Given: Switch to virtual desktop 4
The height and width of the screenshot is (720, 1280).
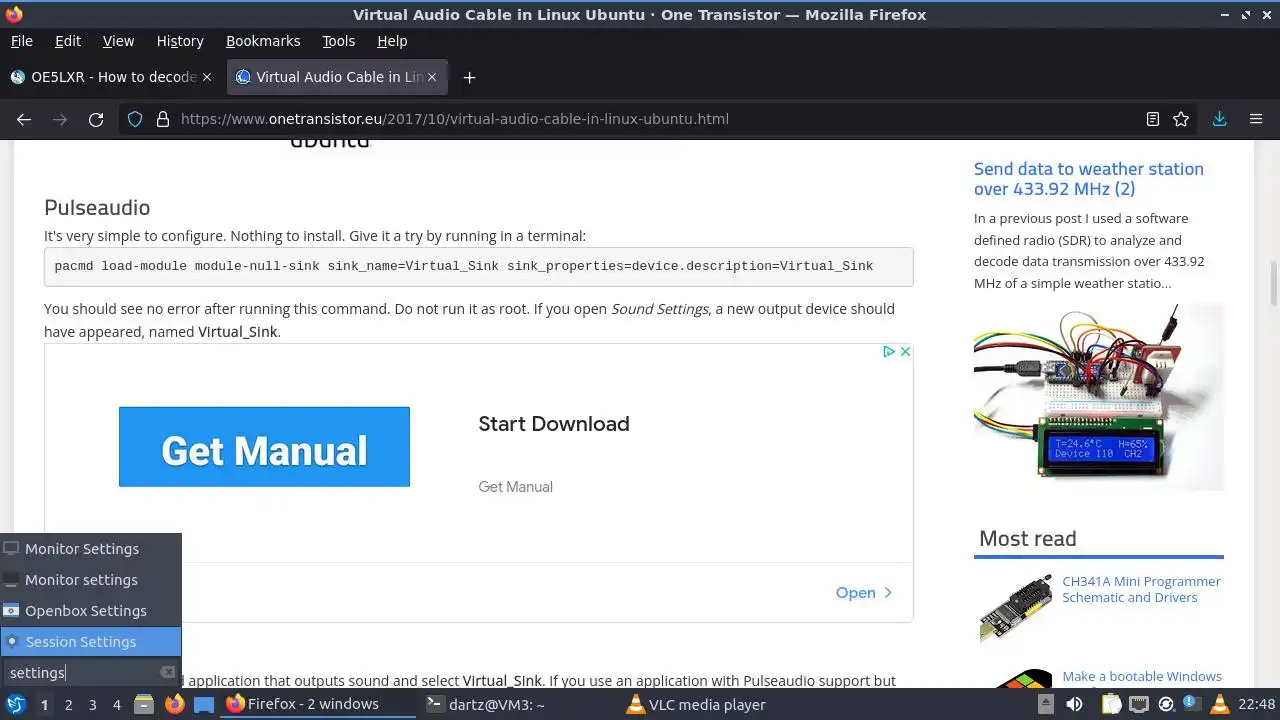Looking at the screenshot, I should 117,705.
